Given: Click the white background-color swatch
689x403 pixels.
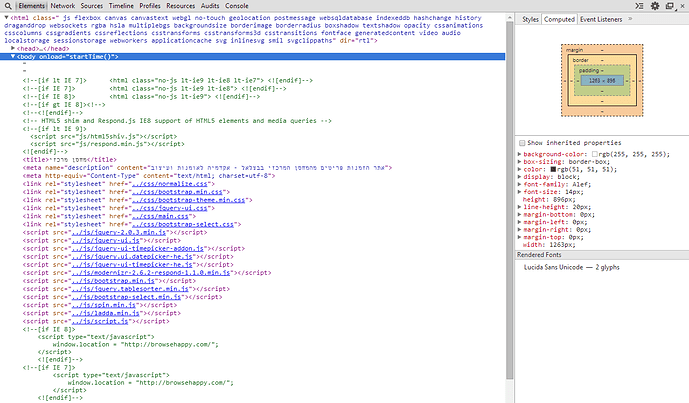Looking at the screenshot, I should [595, 154].
